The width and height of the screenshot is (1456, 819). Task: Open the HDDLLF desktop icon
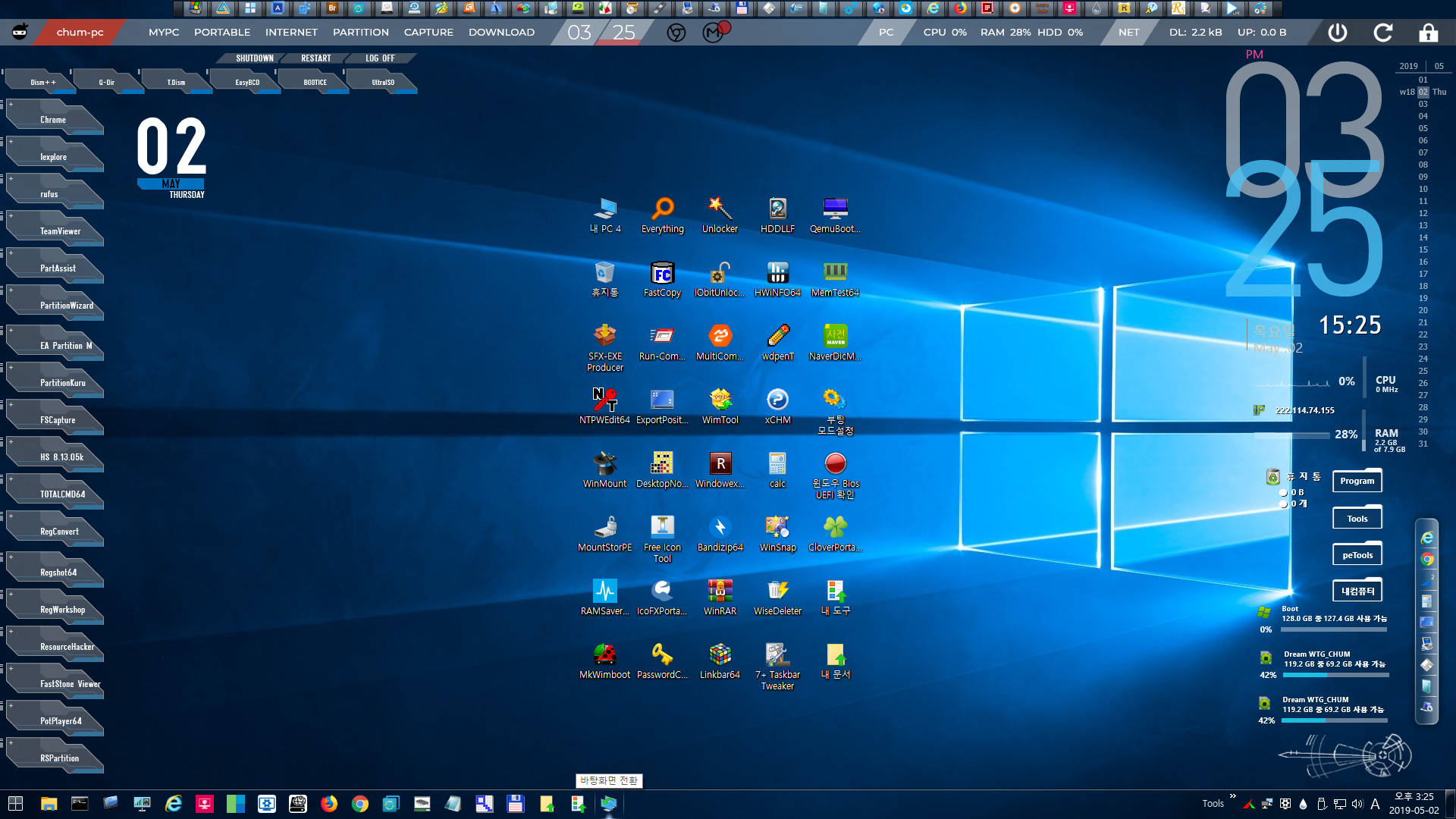pos(777,215)
